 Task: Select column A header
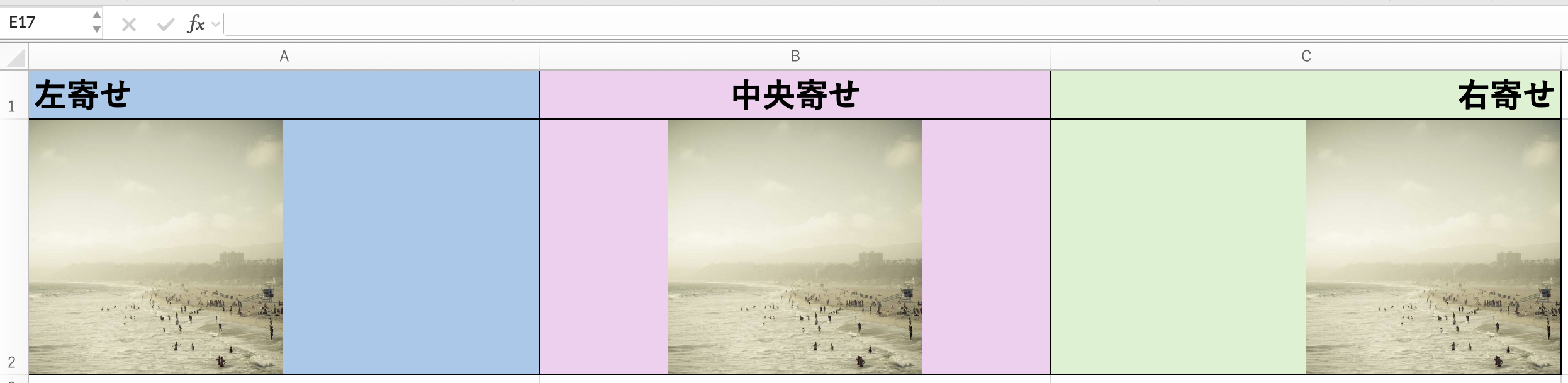[x=284, y=57]
